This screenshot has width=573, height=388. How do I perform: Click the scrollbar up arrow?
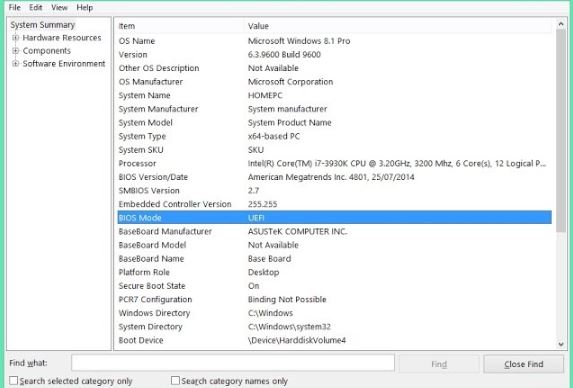click(561, 24)
